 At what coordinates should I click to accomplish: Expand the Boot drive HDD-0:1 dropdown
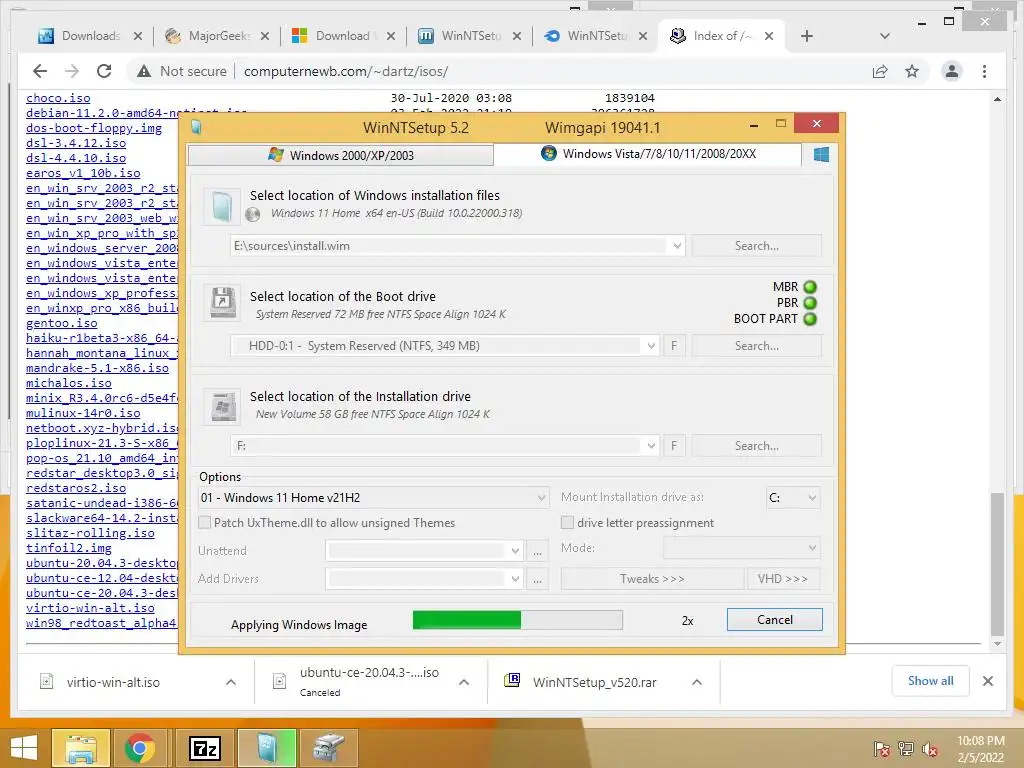650,346
